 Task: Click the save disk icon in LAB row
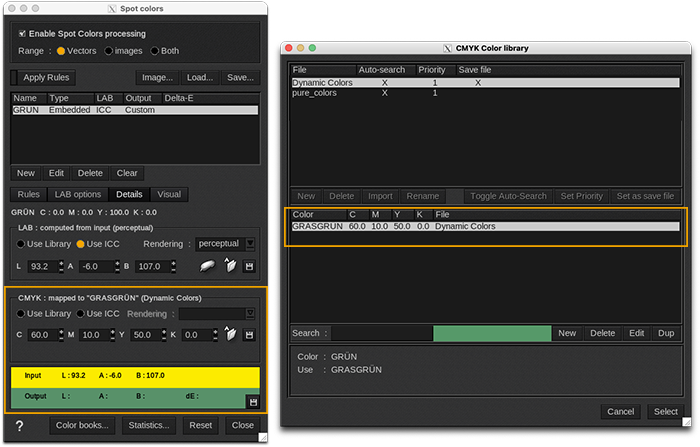click(248, 267)
